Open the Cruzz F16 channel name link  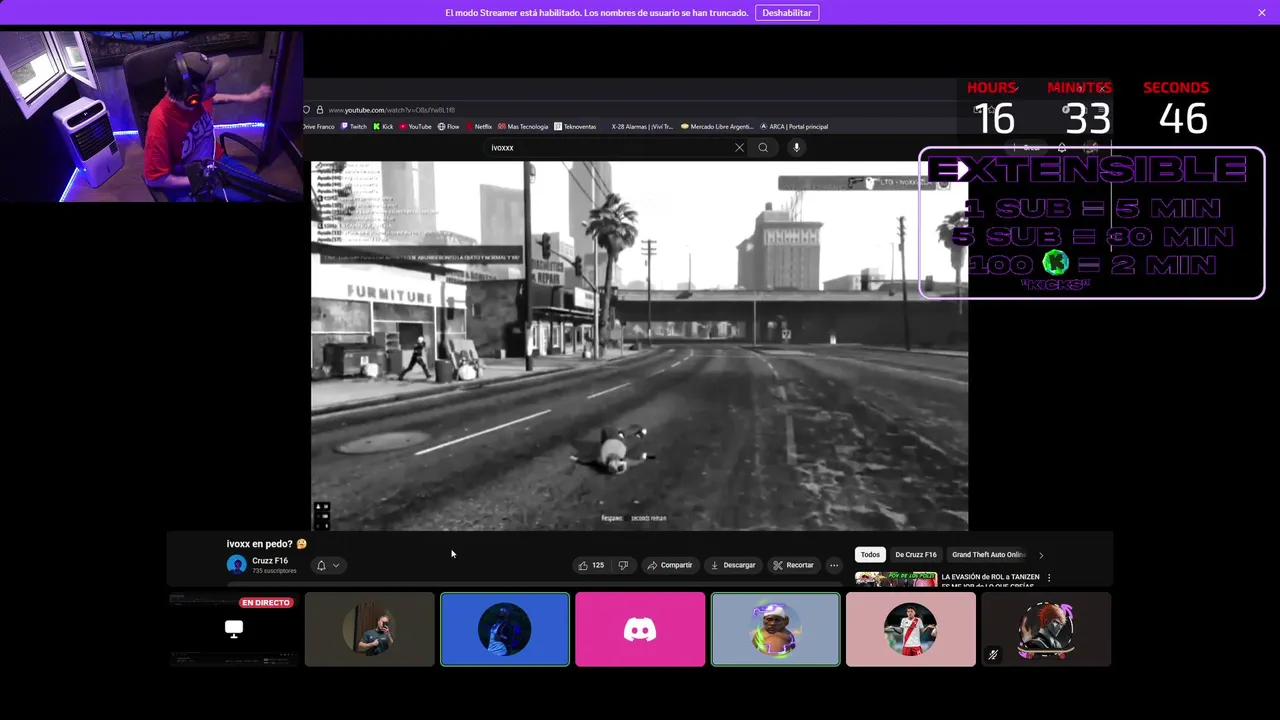(270, 561)
